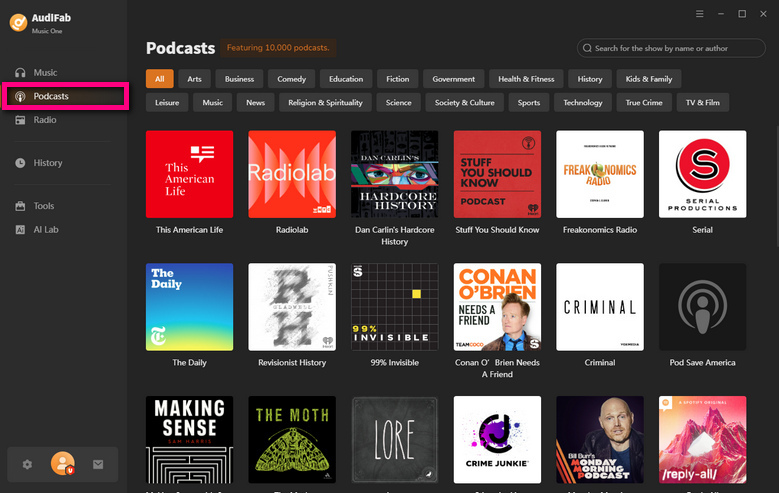Open settings gear at bottom left
This screenshot has height=493, width=779.
point(27,464)
